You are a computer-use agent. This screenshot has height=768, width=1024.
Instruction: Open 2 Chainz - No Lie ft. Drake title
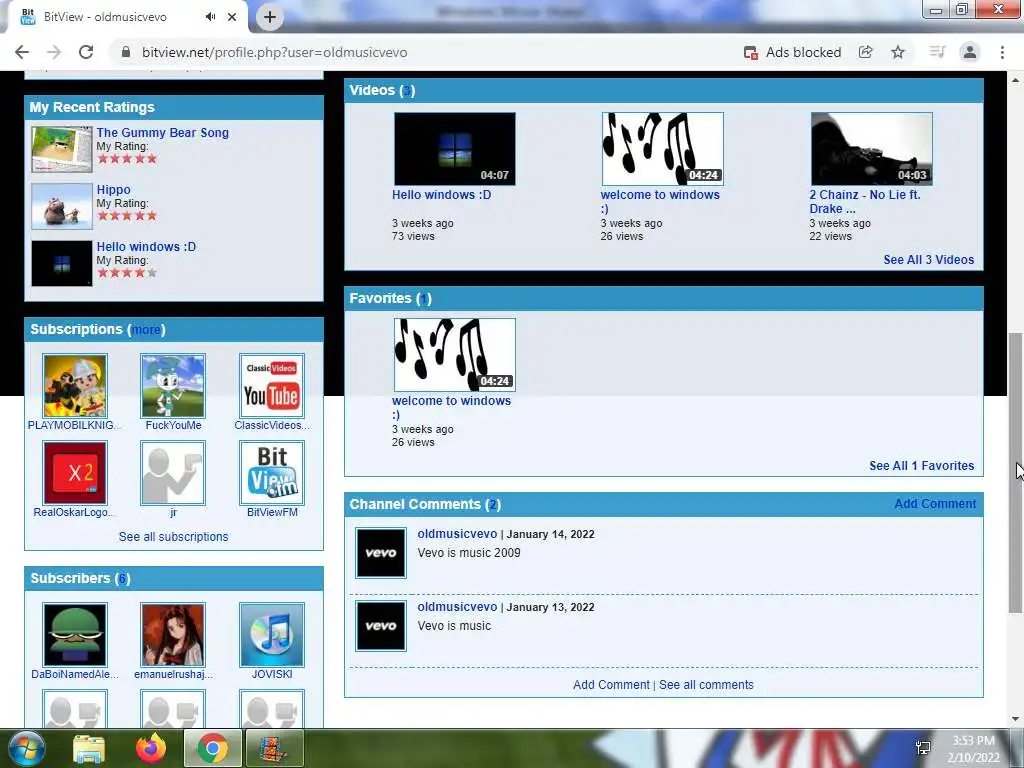(x=865, y=202)
